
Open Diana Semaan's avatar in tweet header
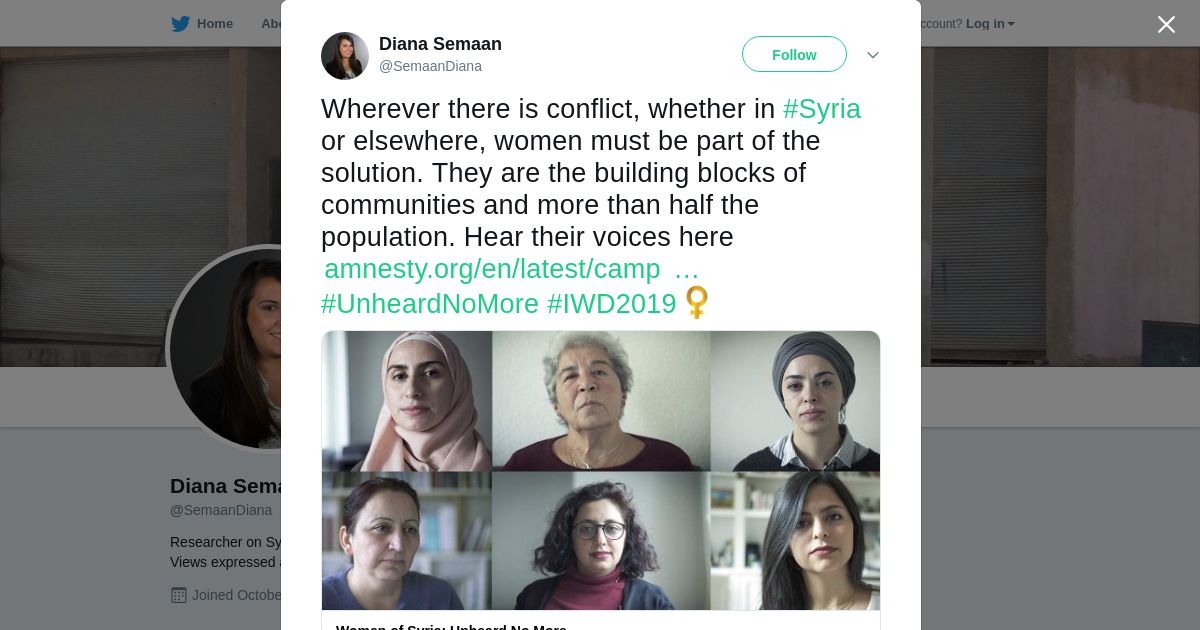tap(345, 56)
